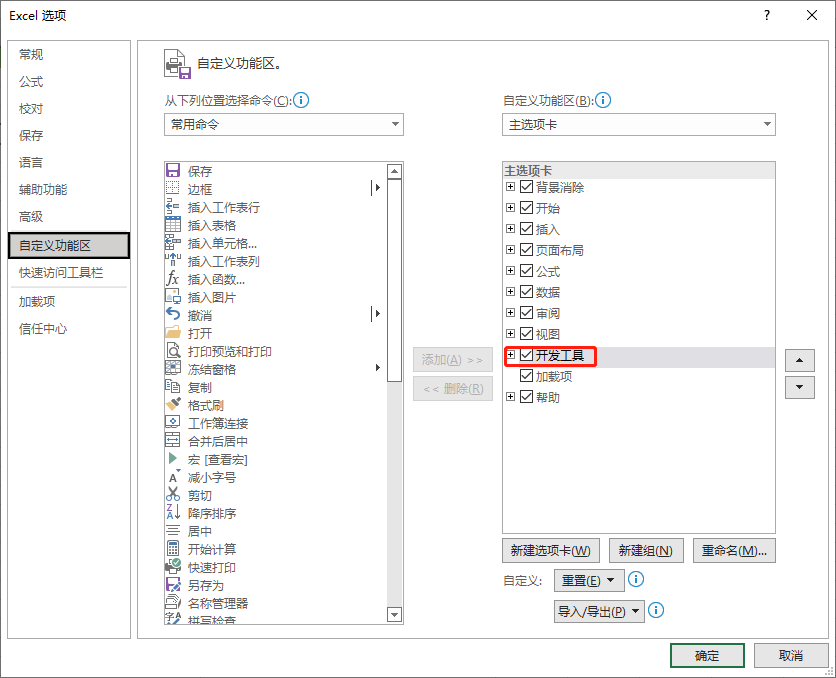Click the 打开 folder icon

point(173,333)
